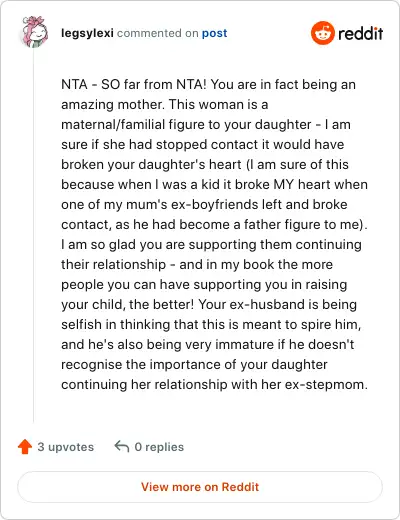The image size is (400, 520).
Task: Follow the blue "post" link
Action: pyautogui.click(x=214, y=33)
